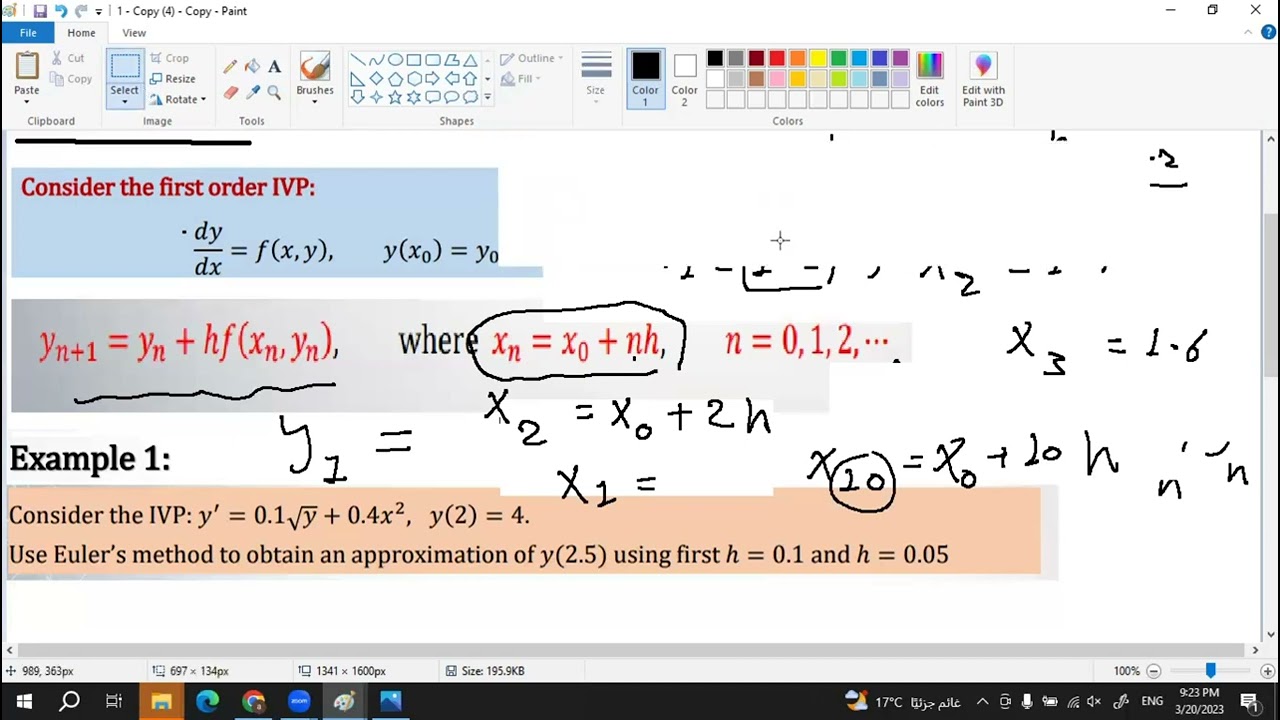Click the Paste clipboard icon
The width and height of the screenshot is (1280, 720).
(x=27, y=66)
